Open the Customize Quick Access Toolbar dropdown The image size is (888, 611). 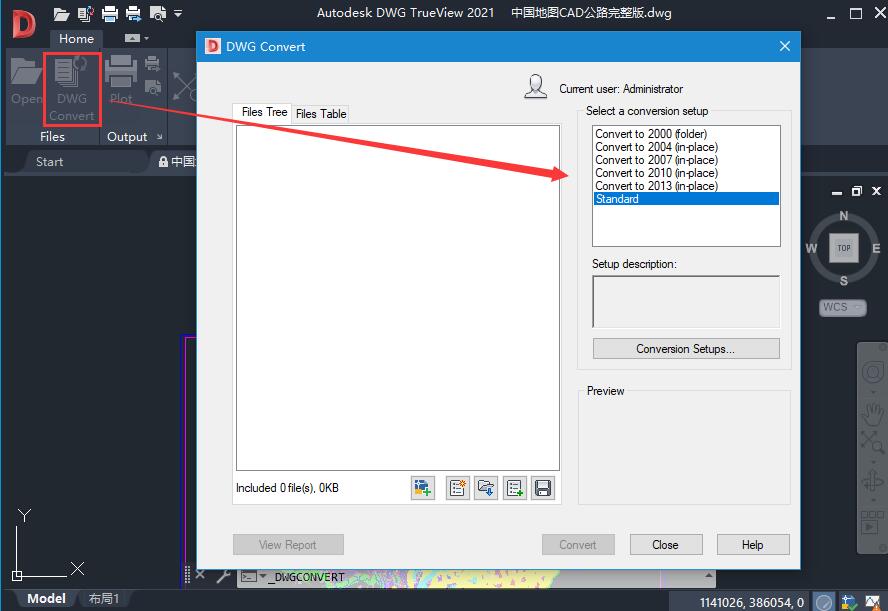178,13
